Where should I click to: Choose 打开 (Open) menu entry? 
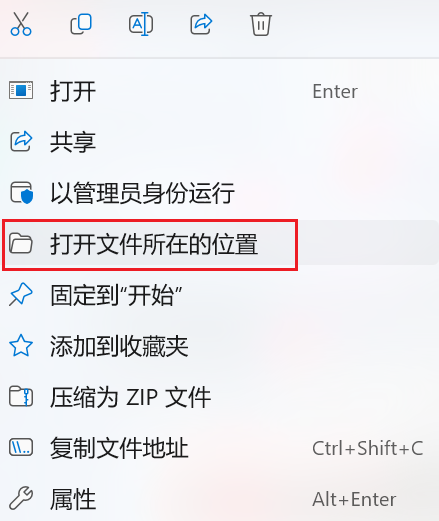[219, 91]
